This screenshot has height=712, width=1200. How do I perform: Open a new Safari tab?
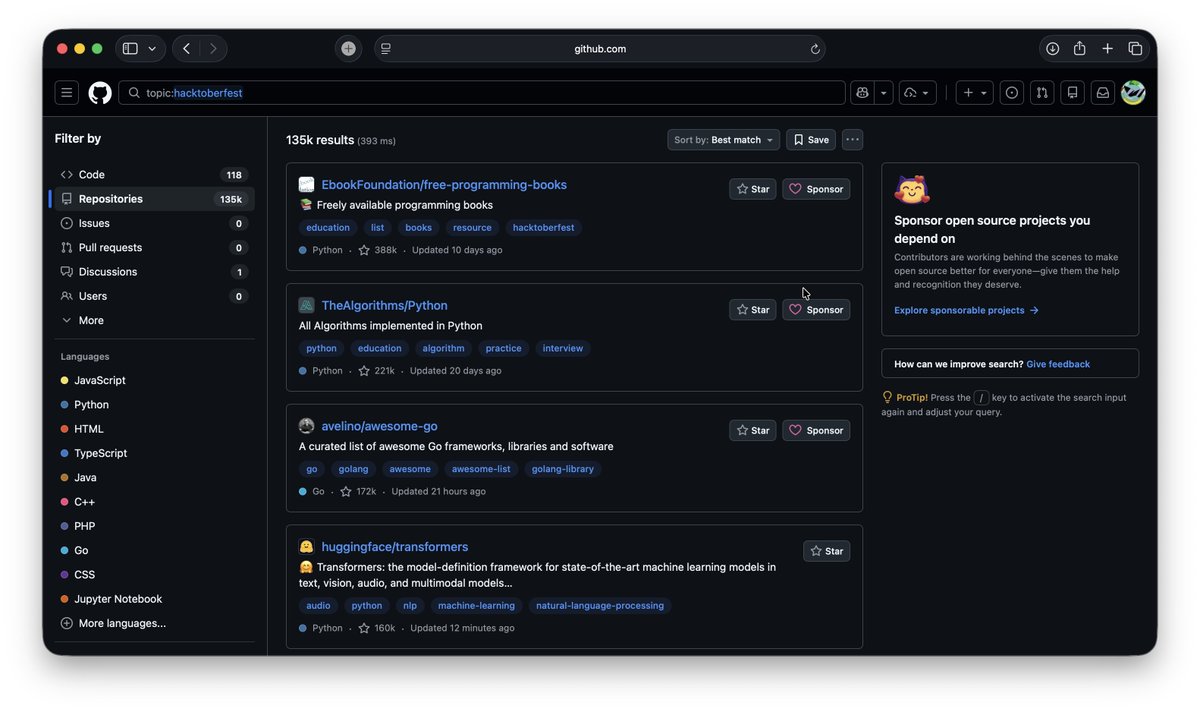click(x=1107, y=48)
